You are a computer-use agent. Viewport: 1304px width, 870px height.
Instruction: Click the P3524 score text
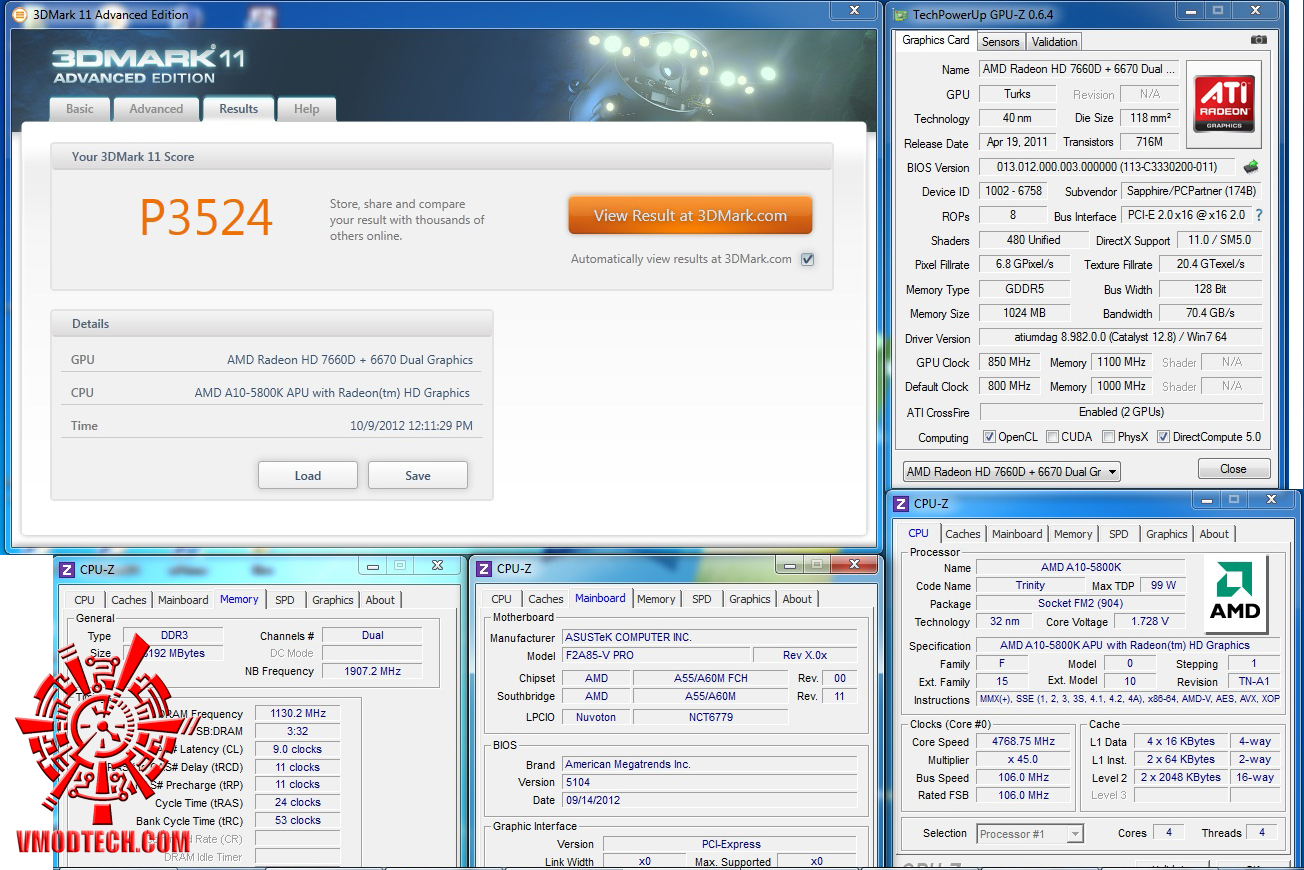[206, 217]
